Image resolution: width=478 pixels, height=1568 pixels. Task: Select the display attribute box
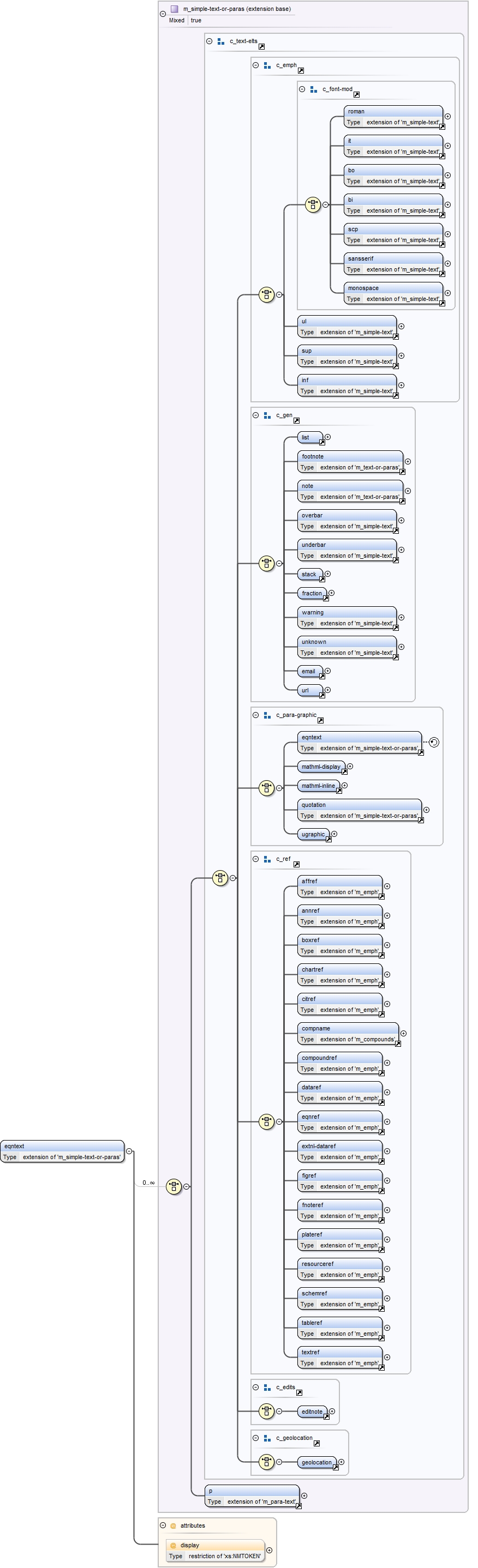(215, 1550)
